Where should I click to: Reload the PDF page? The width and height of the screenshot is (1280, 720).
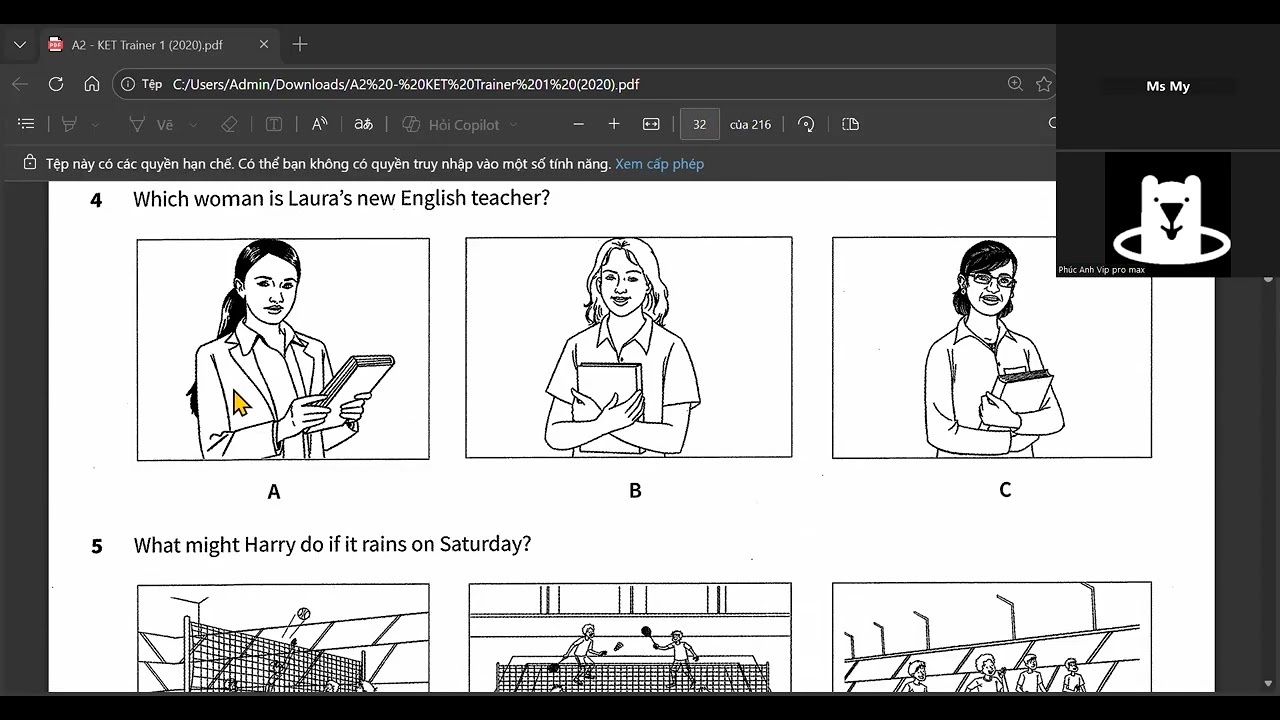56,84
